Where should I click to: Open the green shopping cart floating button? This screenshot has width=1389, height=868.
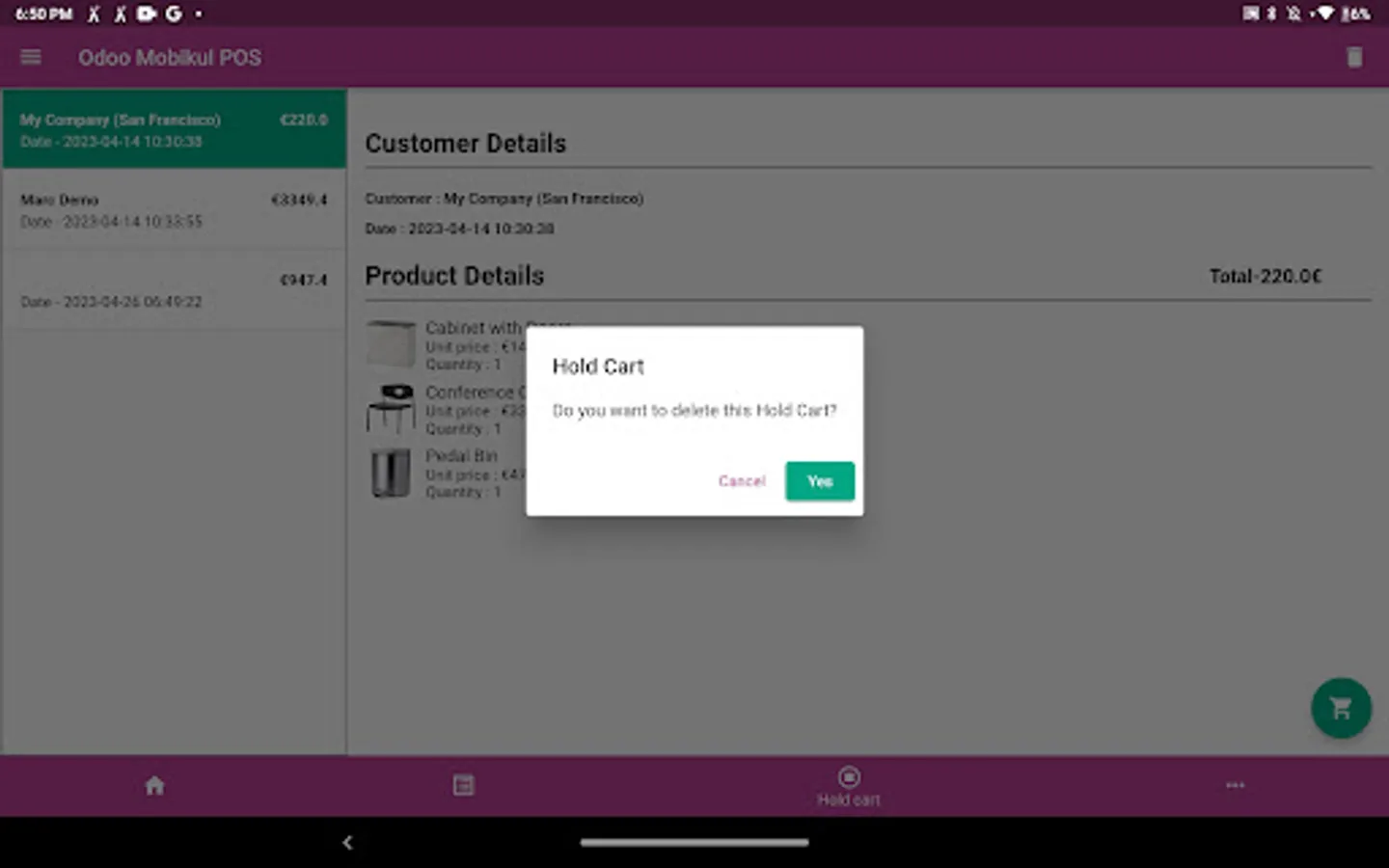coord(1341,708)
